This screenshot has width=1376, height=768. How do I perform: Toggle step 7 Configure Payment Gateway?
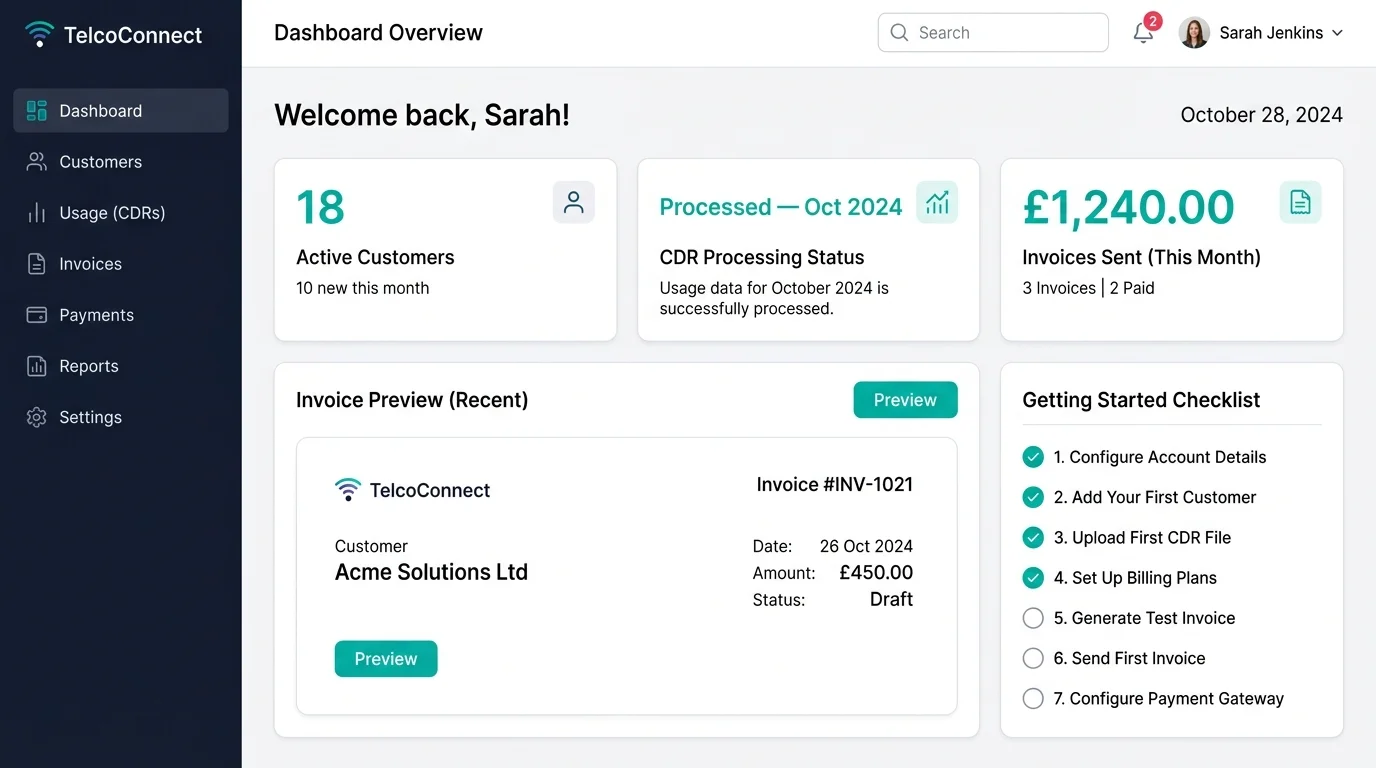pos(1033,698)
